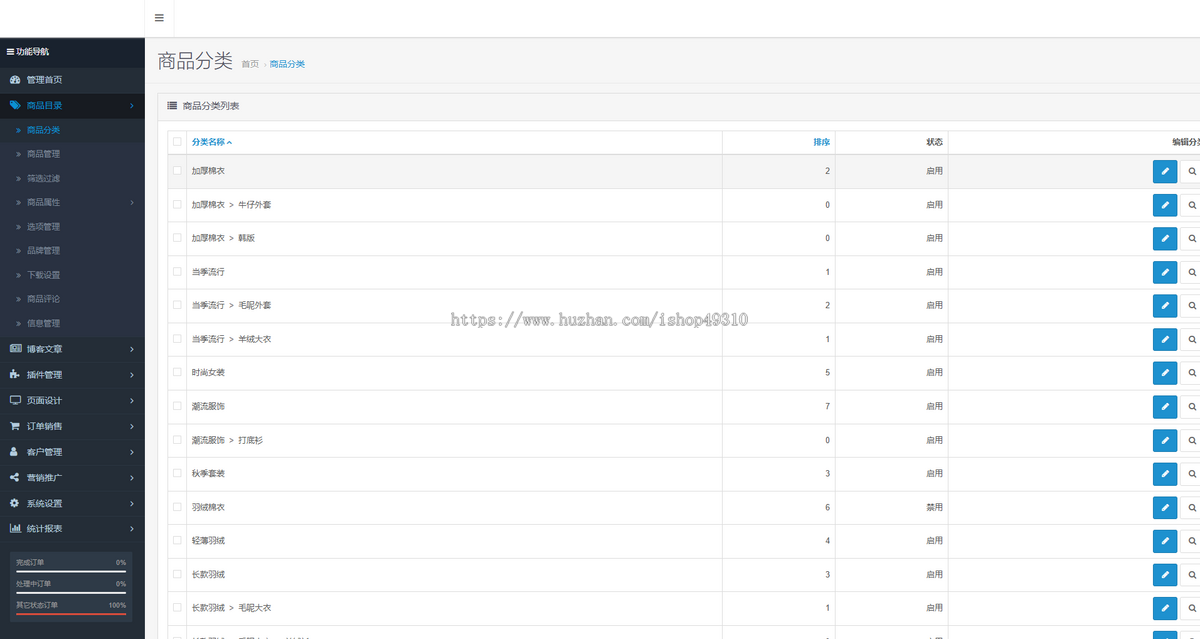
Task: Edit the 轻薄羽绒 category
Action: tap(1164, 541)
